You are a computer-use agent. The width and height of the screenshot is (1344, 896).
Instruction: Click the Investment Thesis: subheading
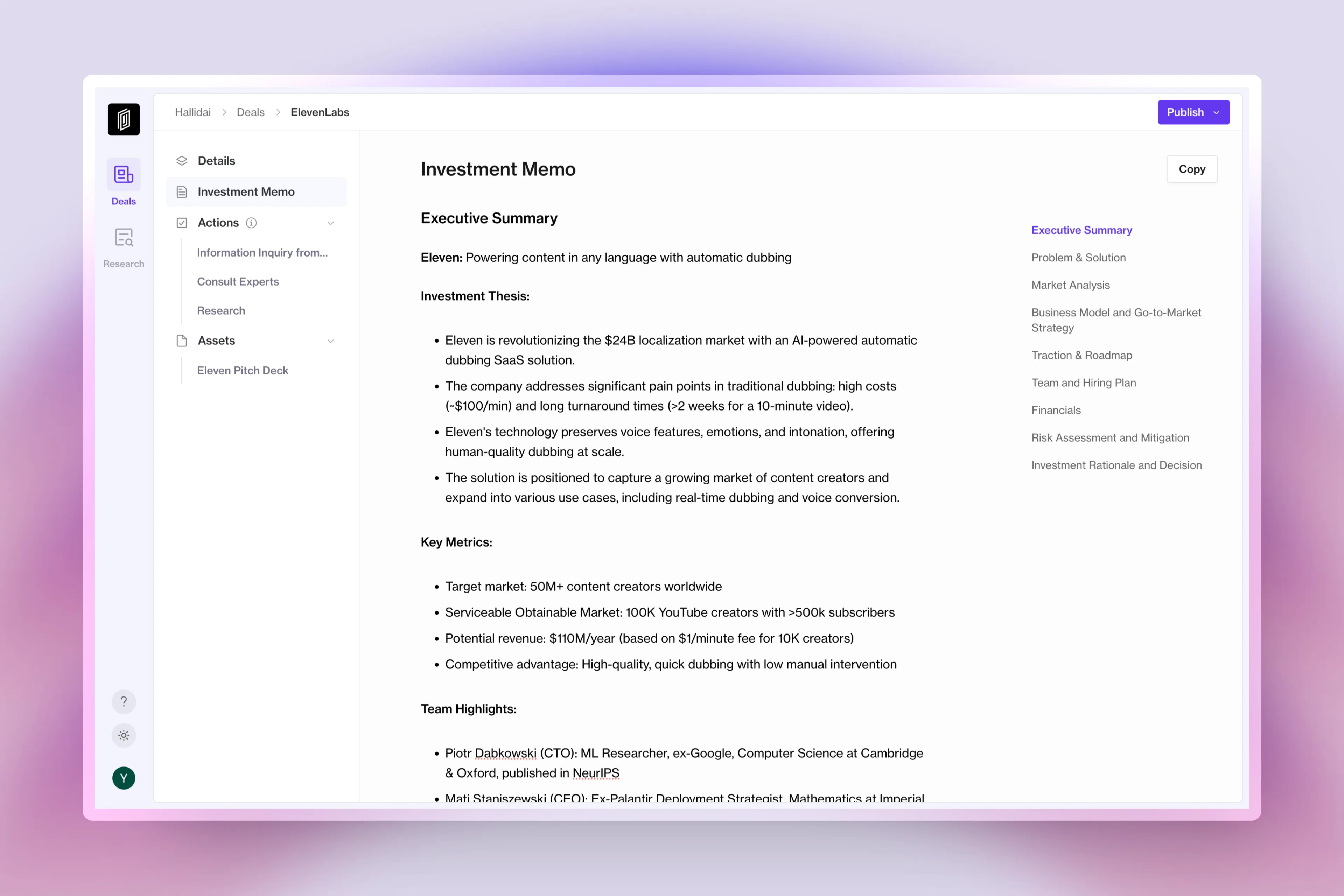475,296
